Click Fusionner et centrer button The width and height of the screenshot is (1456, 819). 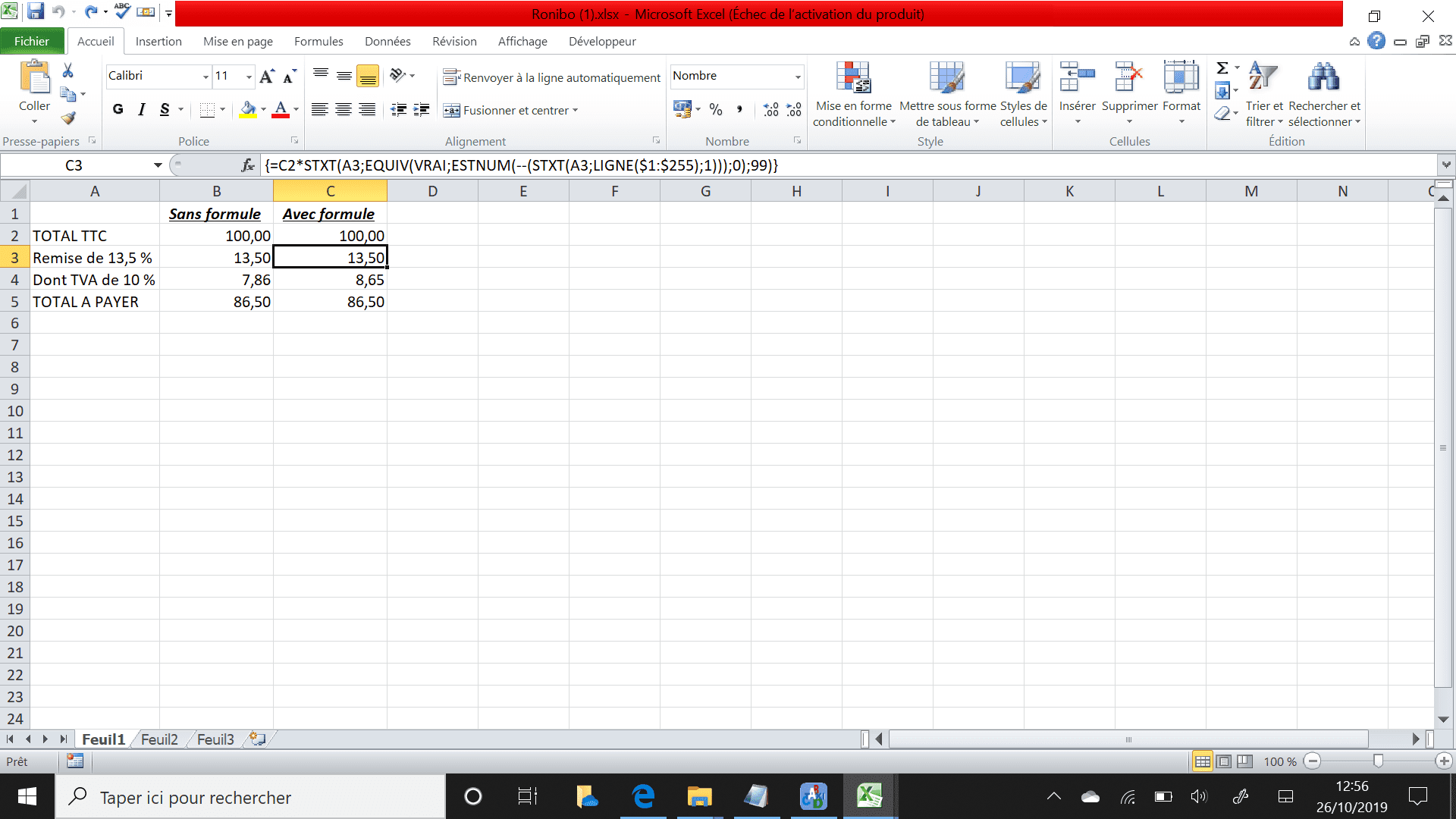click(x=510, y=111)
